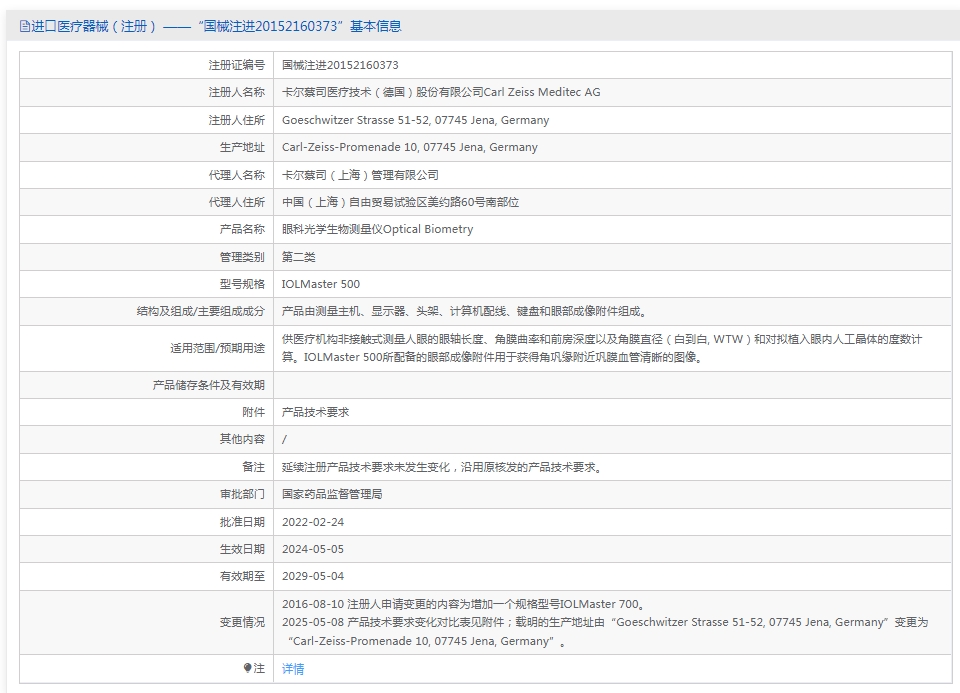
Task: Click the 变更情况 label
Action: [242, 623]
